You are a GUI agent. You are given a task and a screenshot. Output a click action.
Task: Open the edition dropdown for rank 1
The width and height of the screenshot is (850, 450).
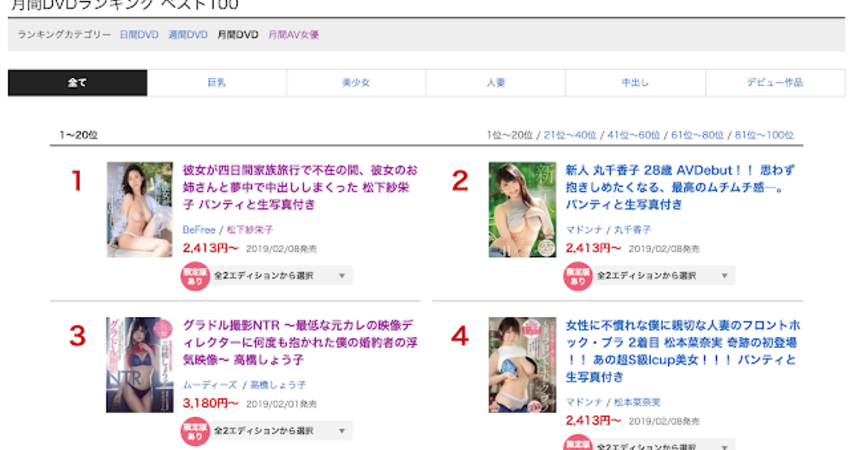[x=282, y=276]
